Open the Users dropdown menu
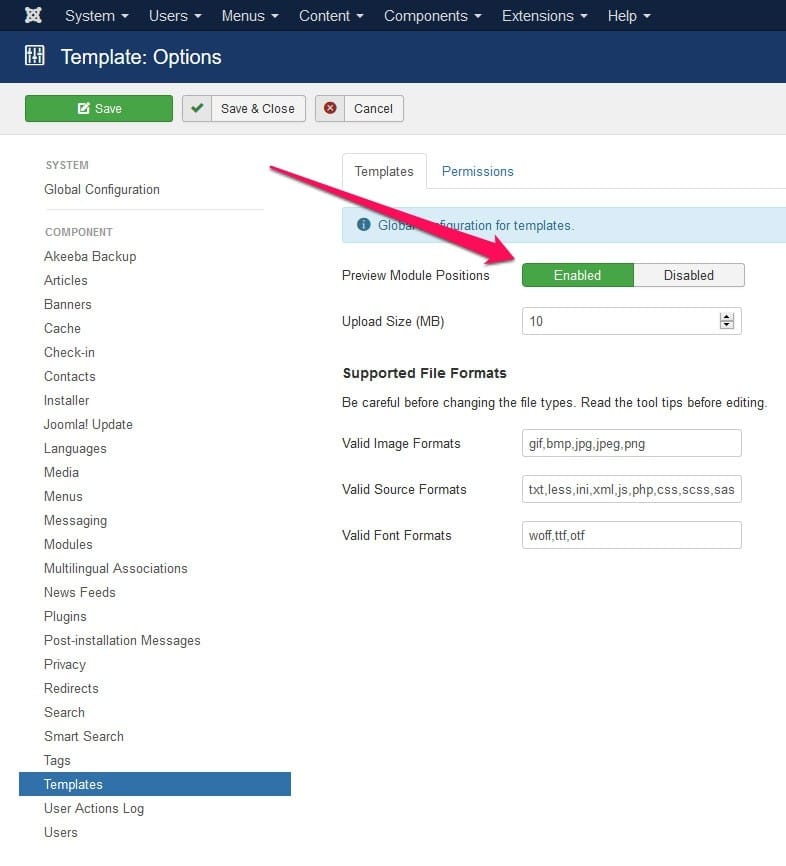Image resolution: width=786 pixels, height=866 pixels. click(175, 15)
